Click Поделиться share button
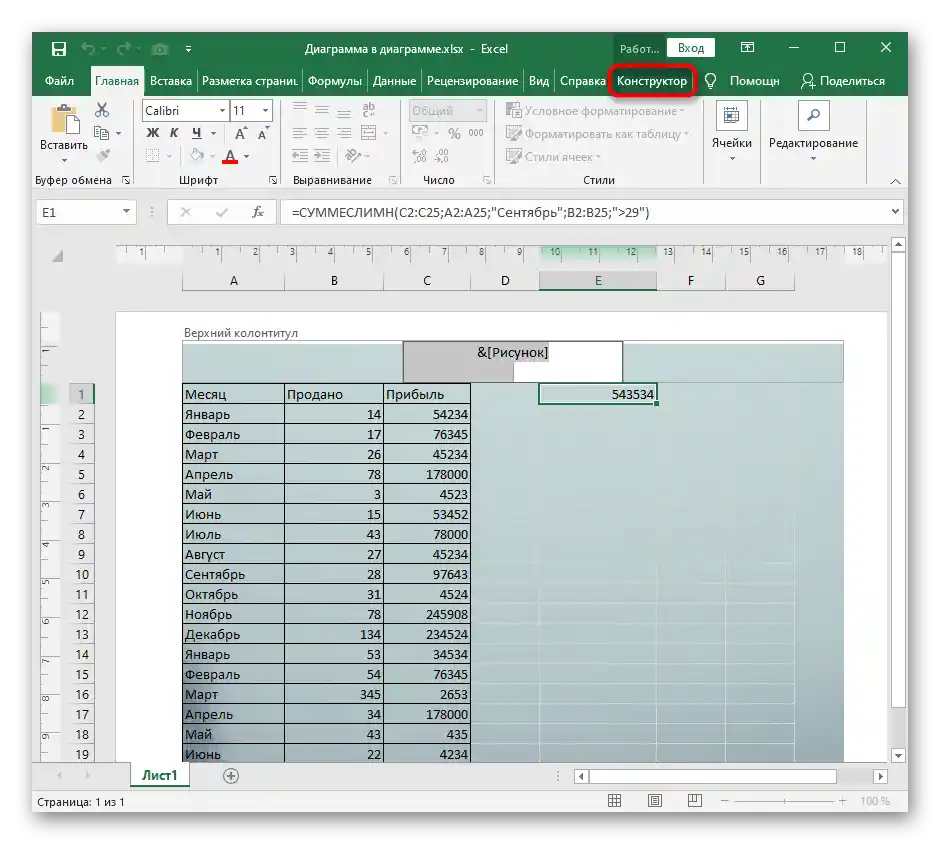 pyautogui.click(x=843, y=81)
